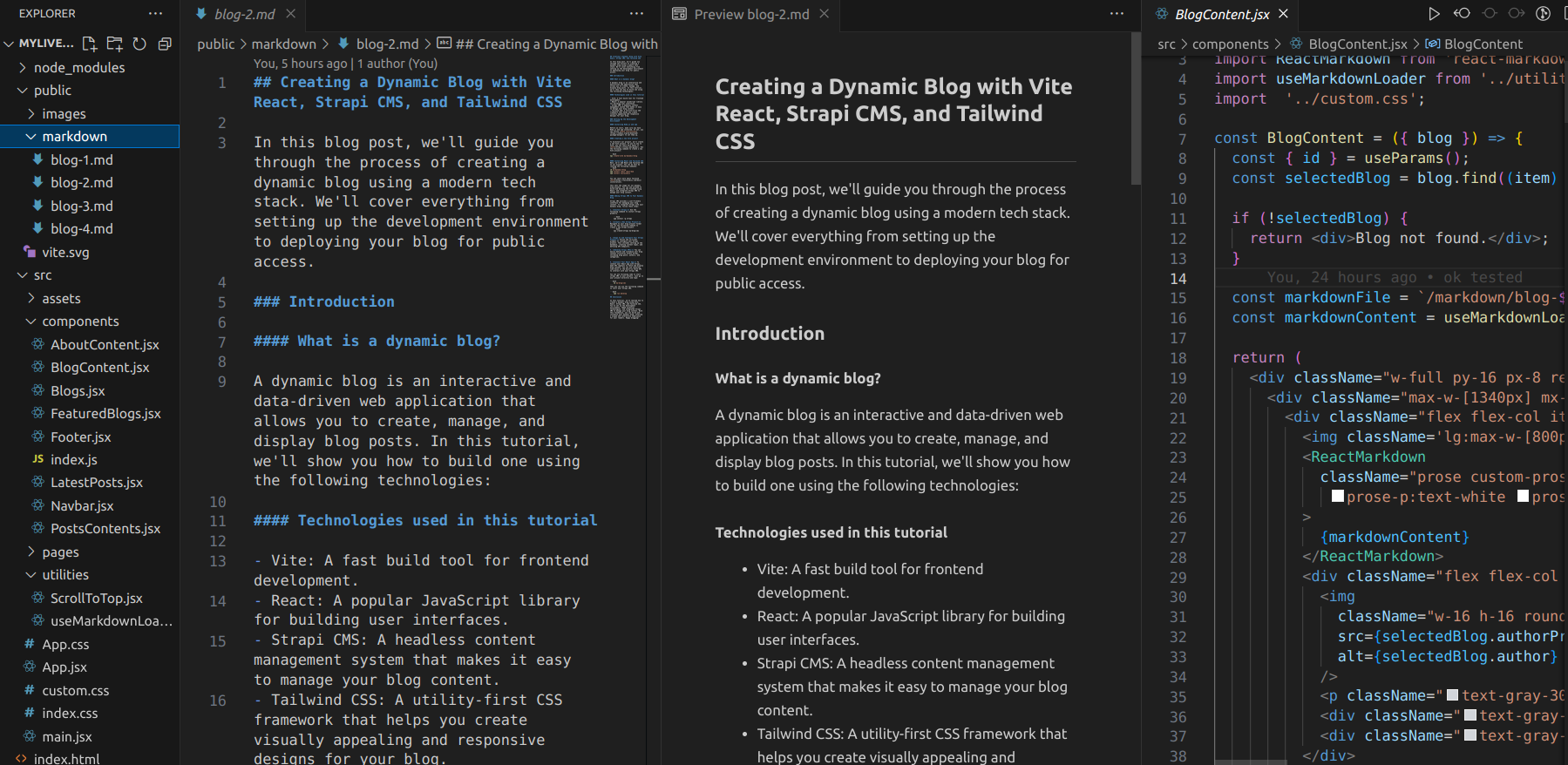
Task: Expand the node_modules folder
Action: coord(78,68)
